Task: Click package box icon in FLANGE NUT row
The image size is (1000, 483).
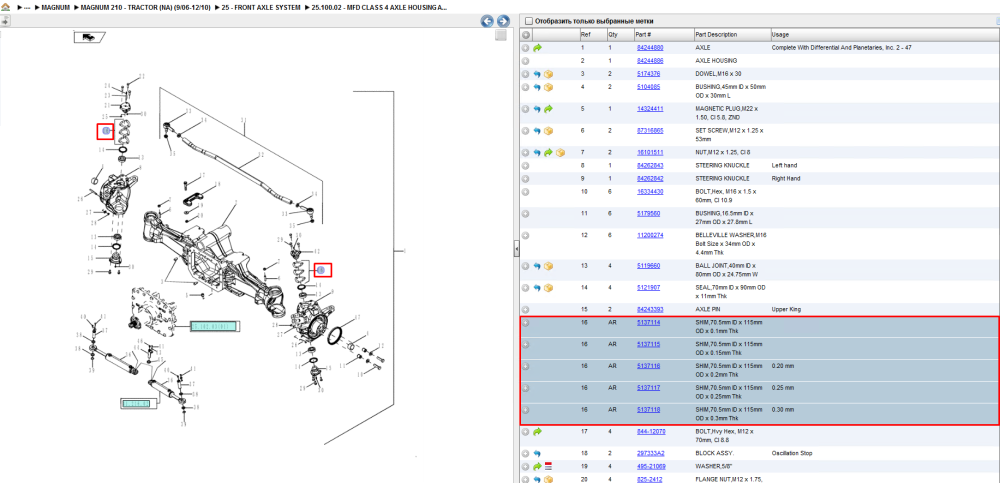Action: (548, 479)
